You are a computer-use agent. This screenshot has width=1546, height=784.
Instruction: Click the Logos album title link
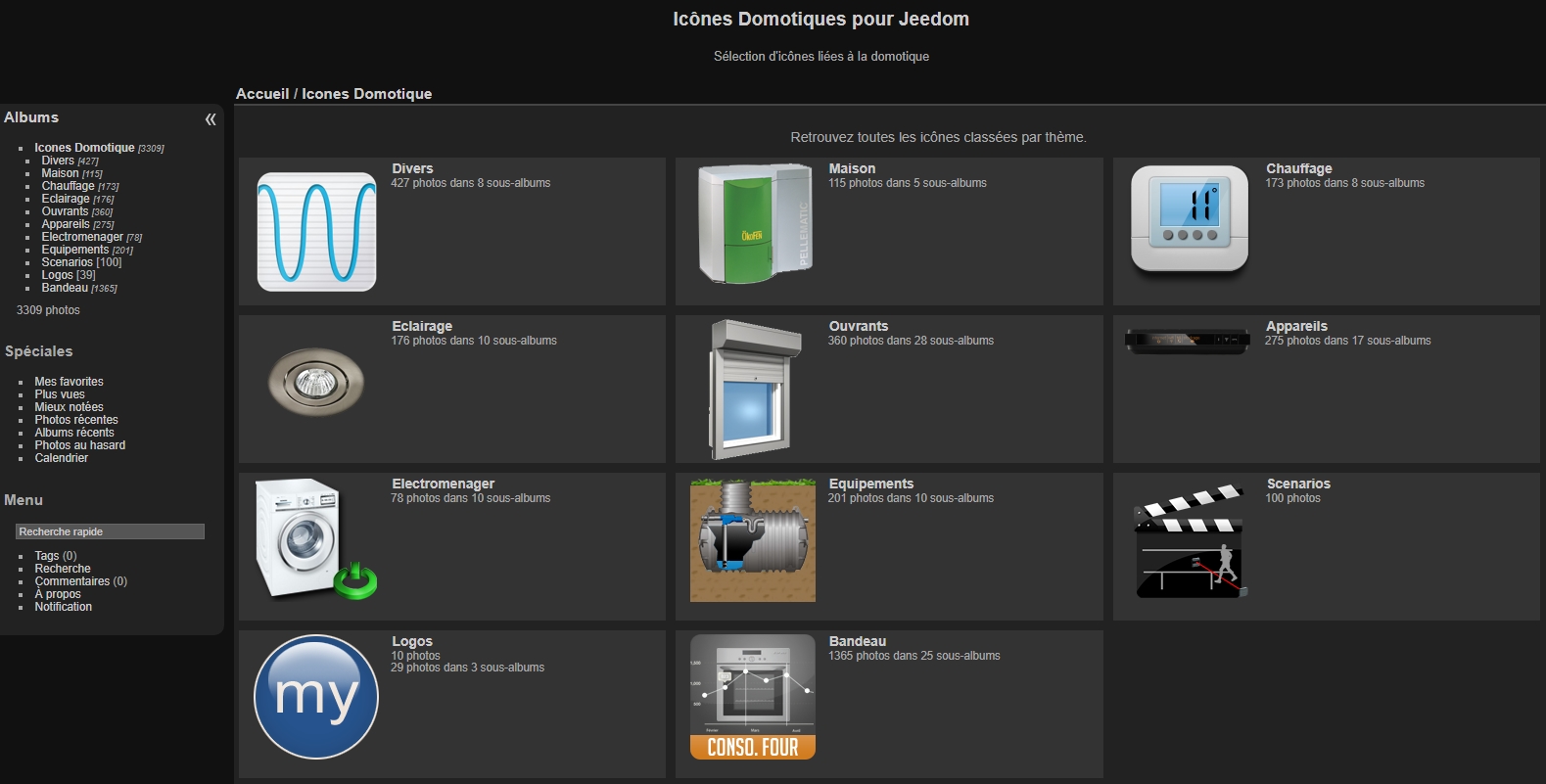tap(412, 641)
